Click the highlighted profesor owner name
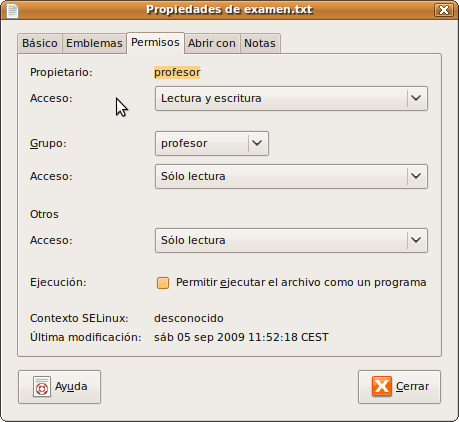 [x=177, y=72]
